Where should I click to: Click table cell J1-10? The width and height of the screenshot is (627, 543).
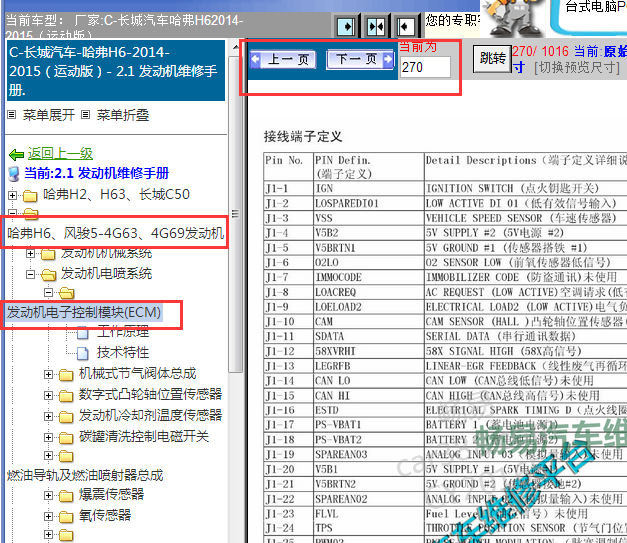point(289,321)
